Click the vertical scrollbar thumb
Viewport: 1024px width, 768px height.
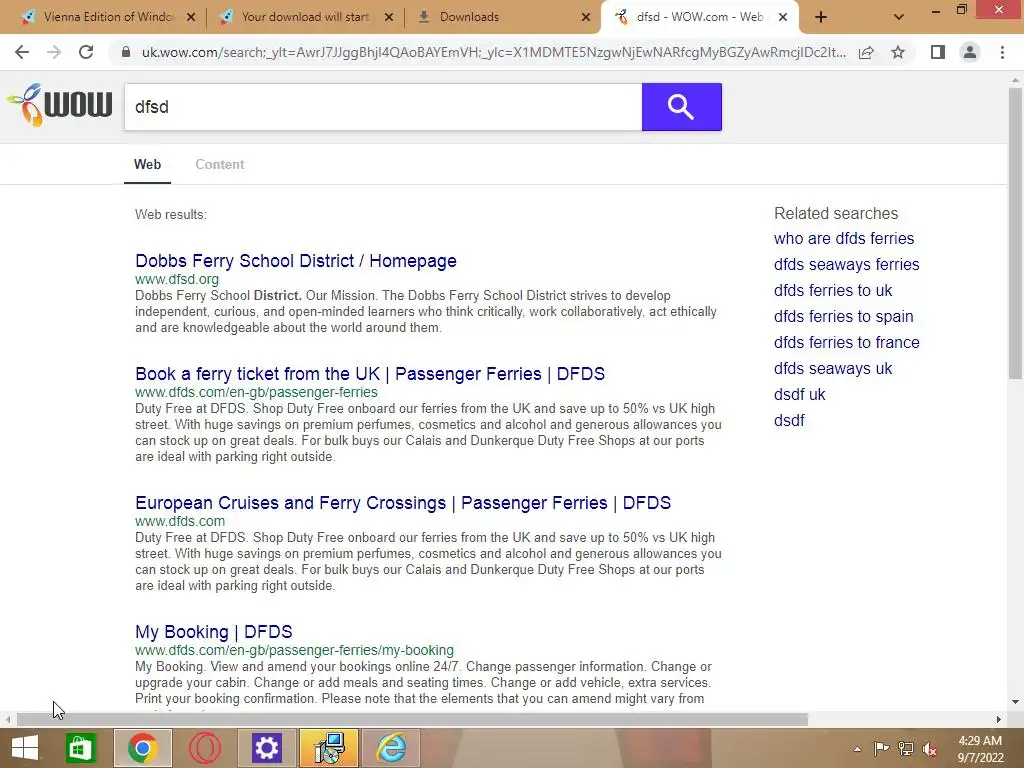1015,232
